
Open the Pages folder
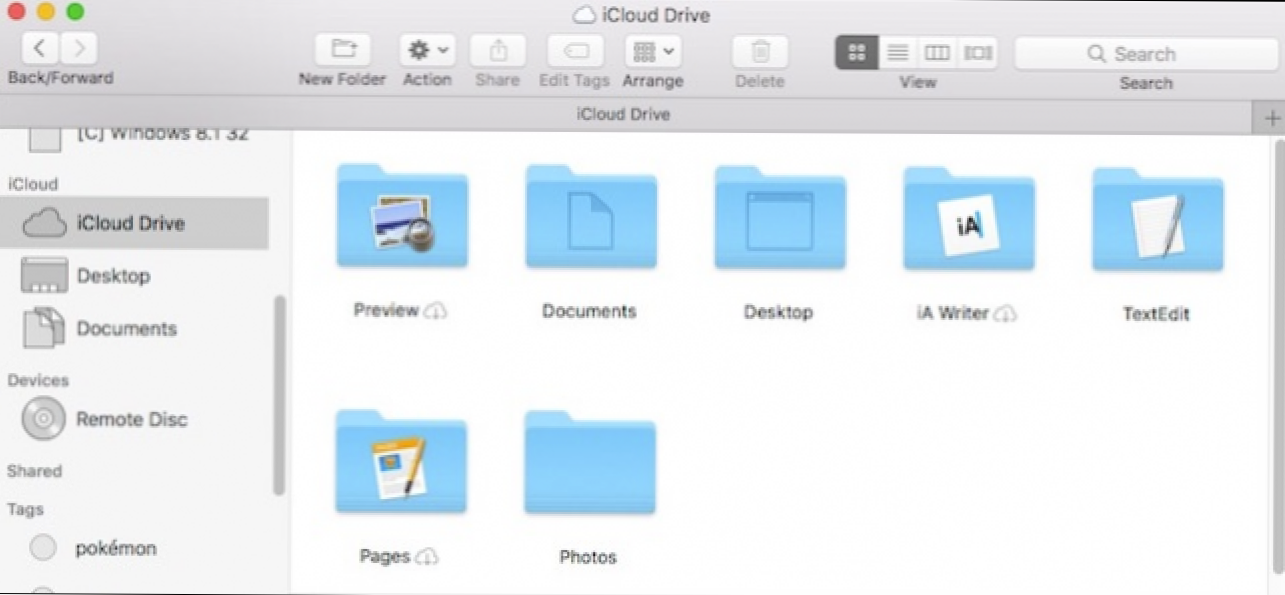[x=401, y=463]
